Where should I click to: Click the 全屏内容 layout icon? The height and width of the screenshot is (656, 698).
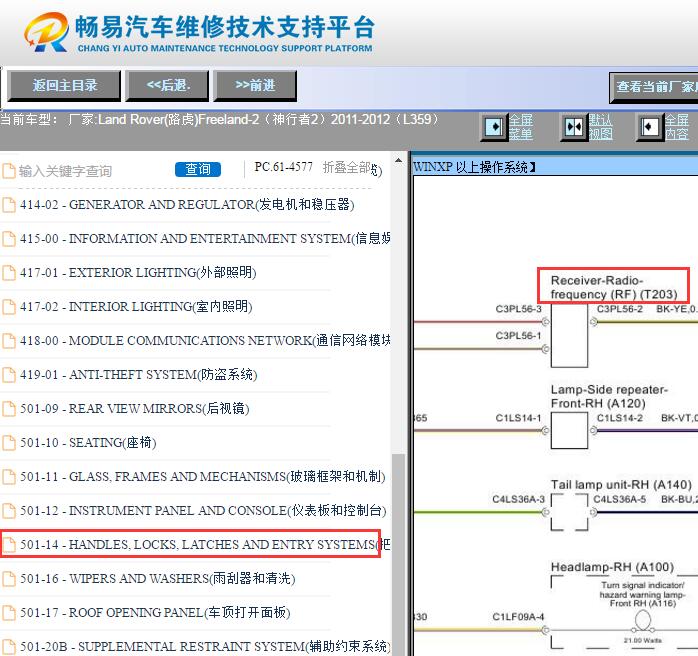(649, 127)
